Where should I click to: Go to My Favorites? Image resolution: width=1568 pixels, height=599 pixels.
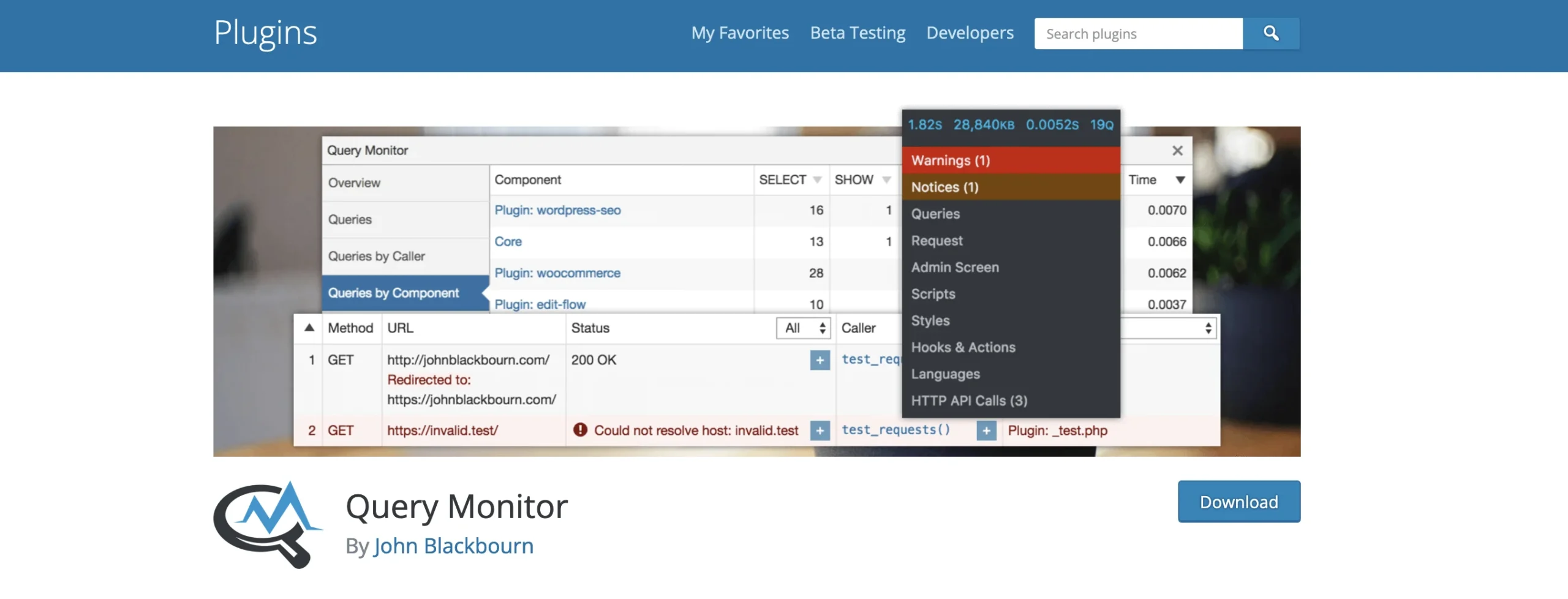click(740, 33)
